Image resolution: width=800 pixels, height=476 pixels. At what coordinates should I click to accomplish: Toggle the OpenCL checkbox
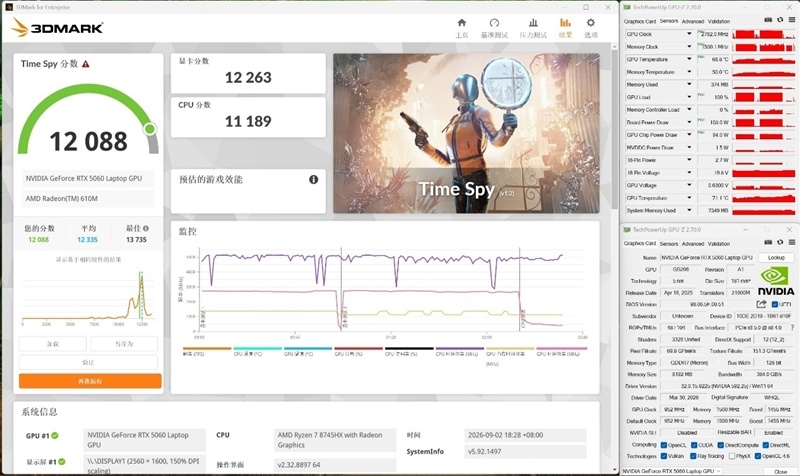[664, 445]
